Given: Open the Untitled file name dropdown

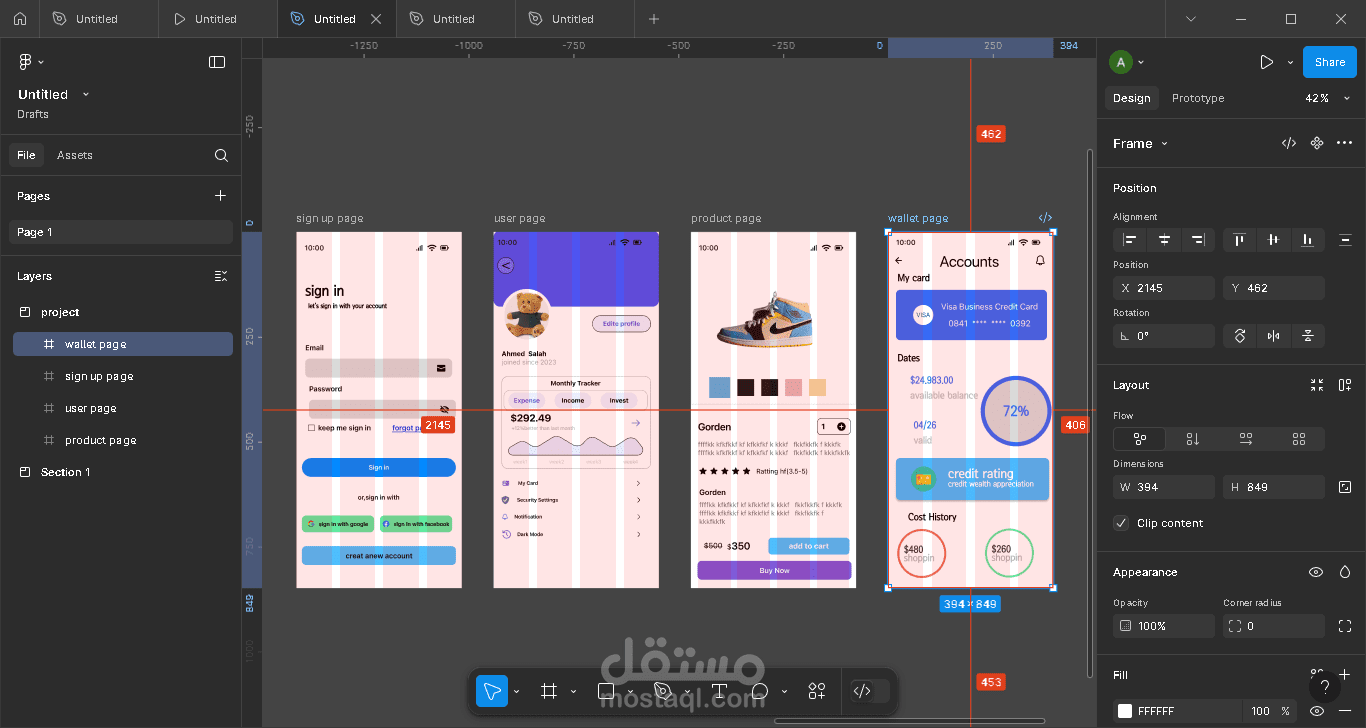Looking at the screenshot, I should pyautogui.click(x=85, y=94).
